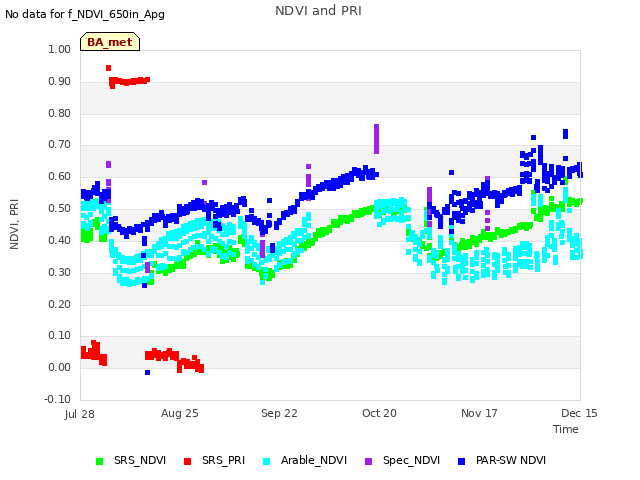This screenshot has height=480, width=640.
Task: Click the Jul 28 axis tick label
Action: (80, 414)
